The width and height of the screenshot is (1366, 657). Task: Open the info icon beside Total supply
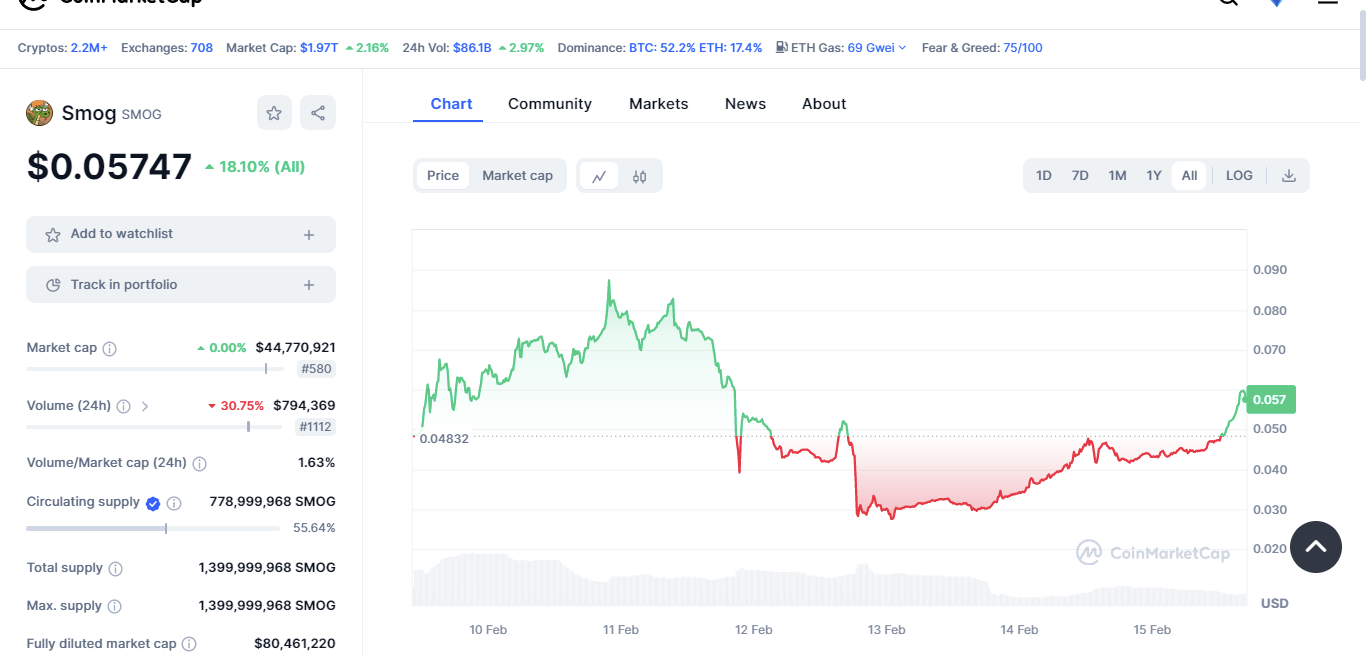click(x=116, y=569)
